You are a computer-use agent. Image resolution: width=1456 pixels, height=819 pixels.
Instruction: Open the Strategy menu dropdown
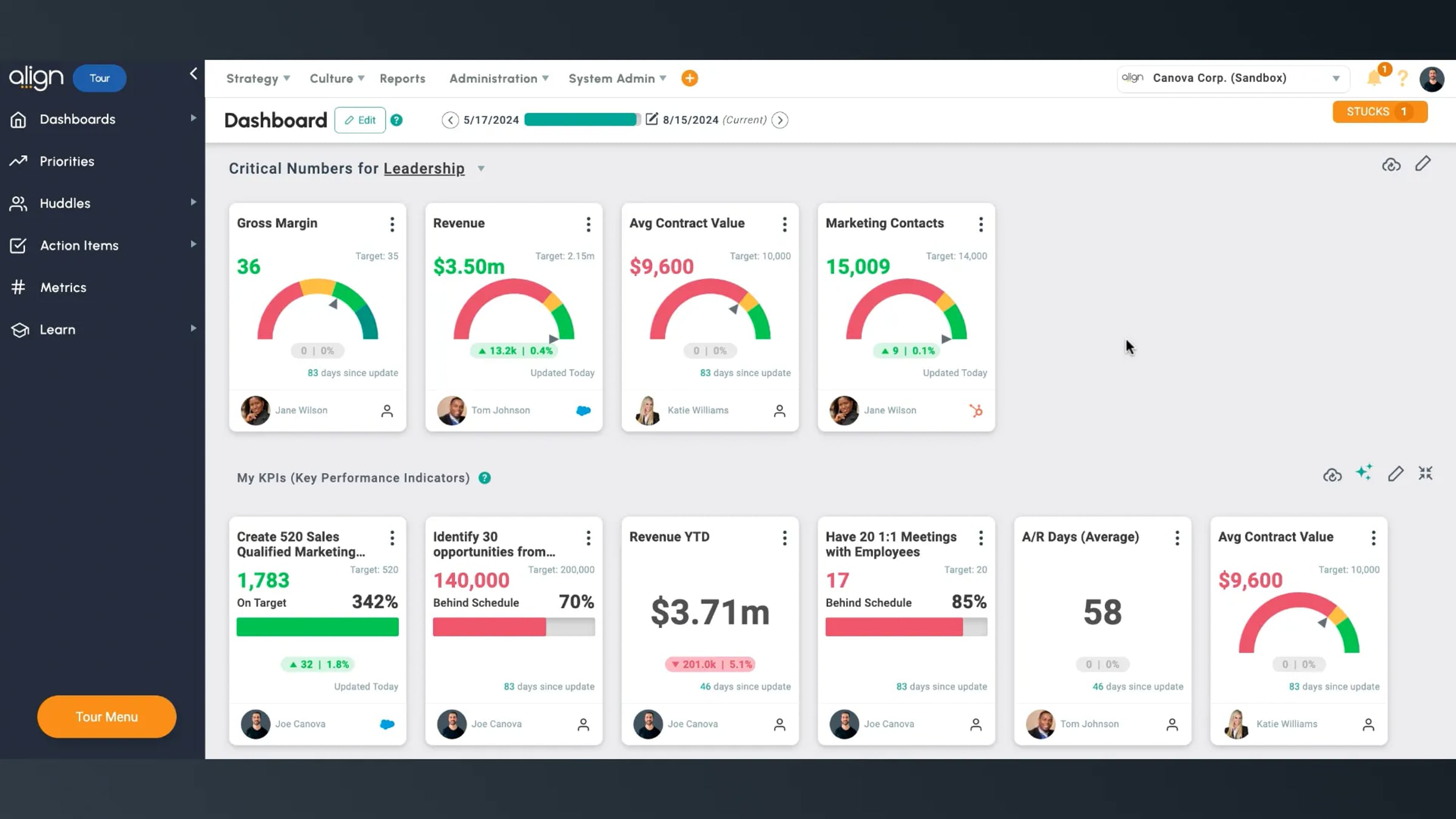pyautogui.click(x=258, y=78)
